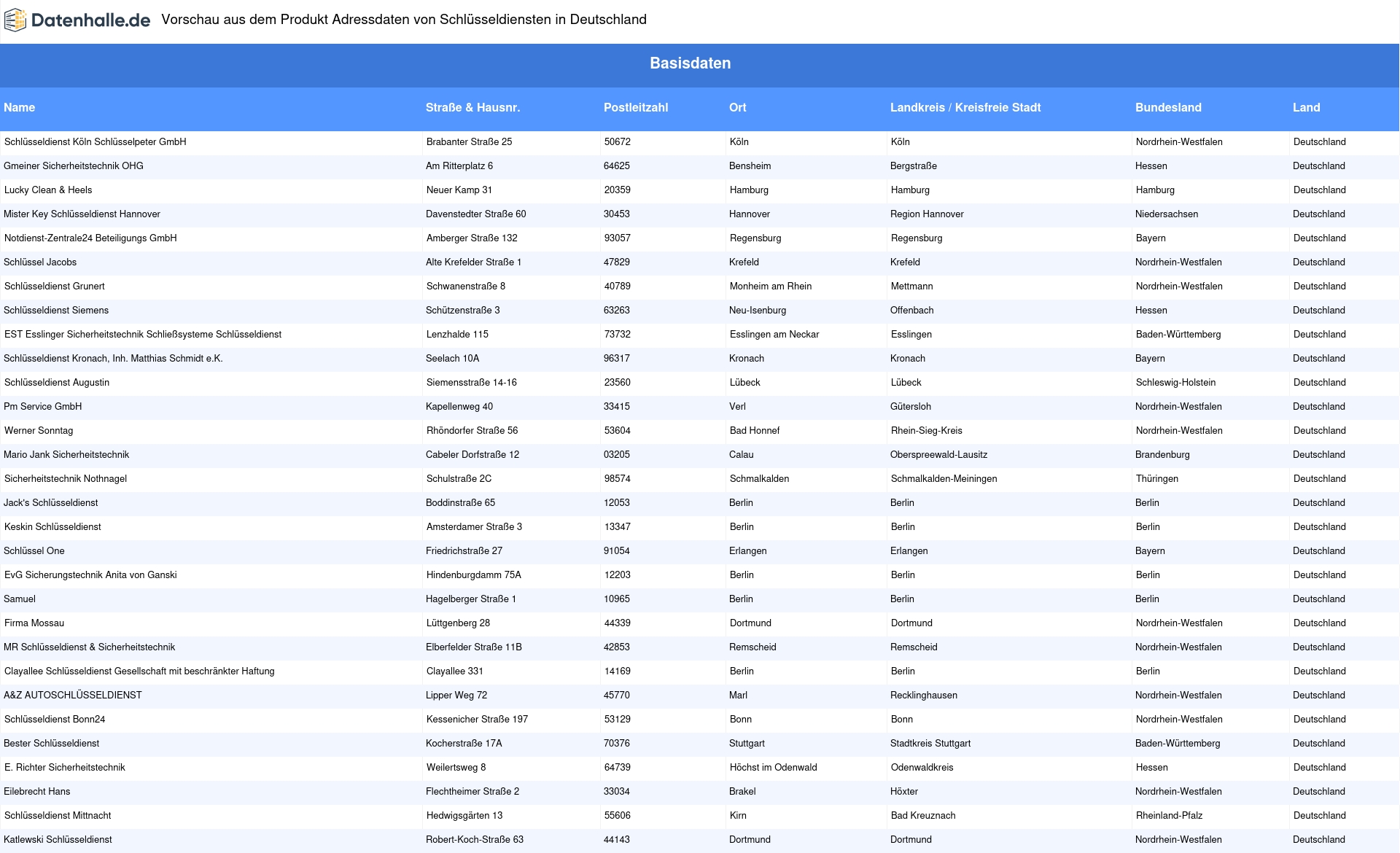This screenshot has height=853, width=1400.
Task: Select the Monheim am Rhein city cell
Action: point(771,287)
